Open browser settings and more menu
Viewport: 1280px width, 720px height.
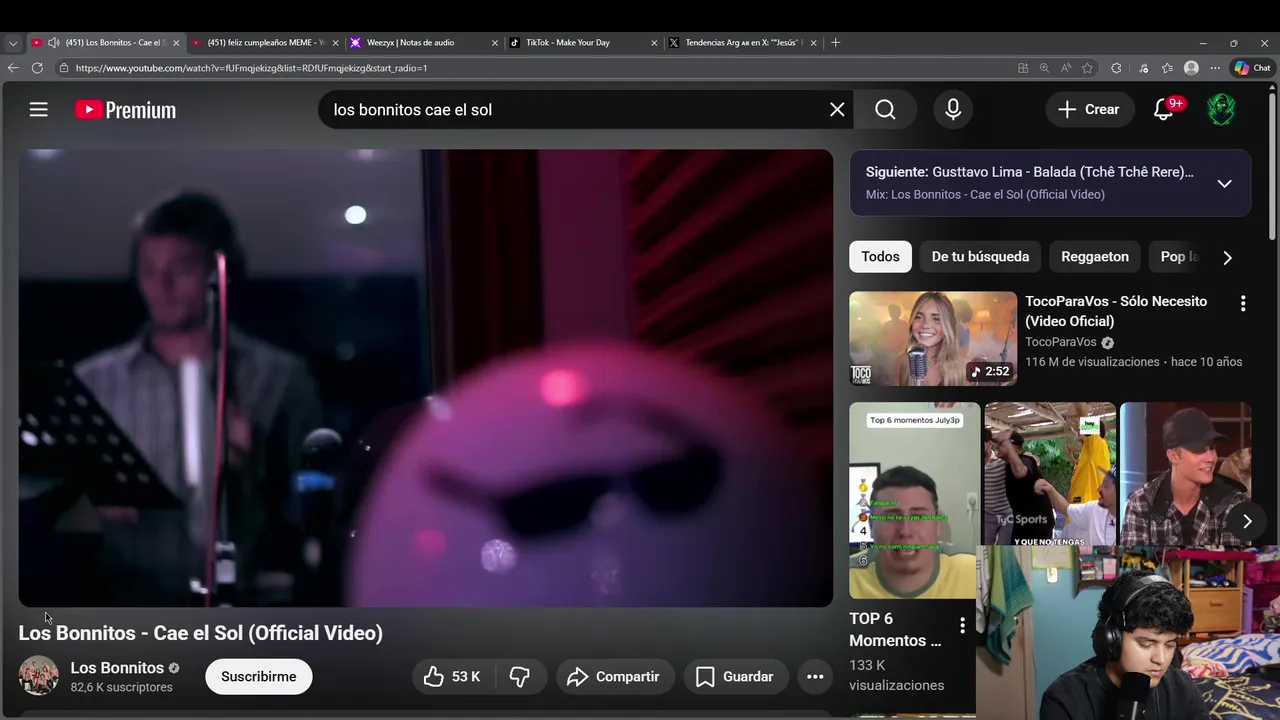coord(1215,68)
